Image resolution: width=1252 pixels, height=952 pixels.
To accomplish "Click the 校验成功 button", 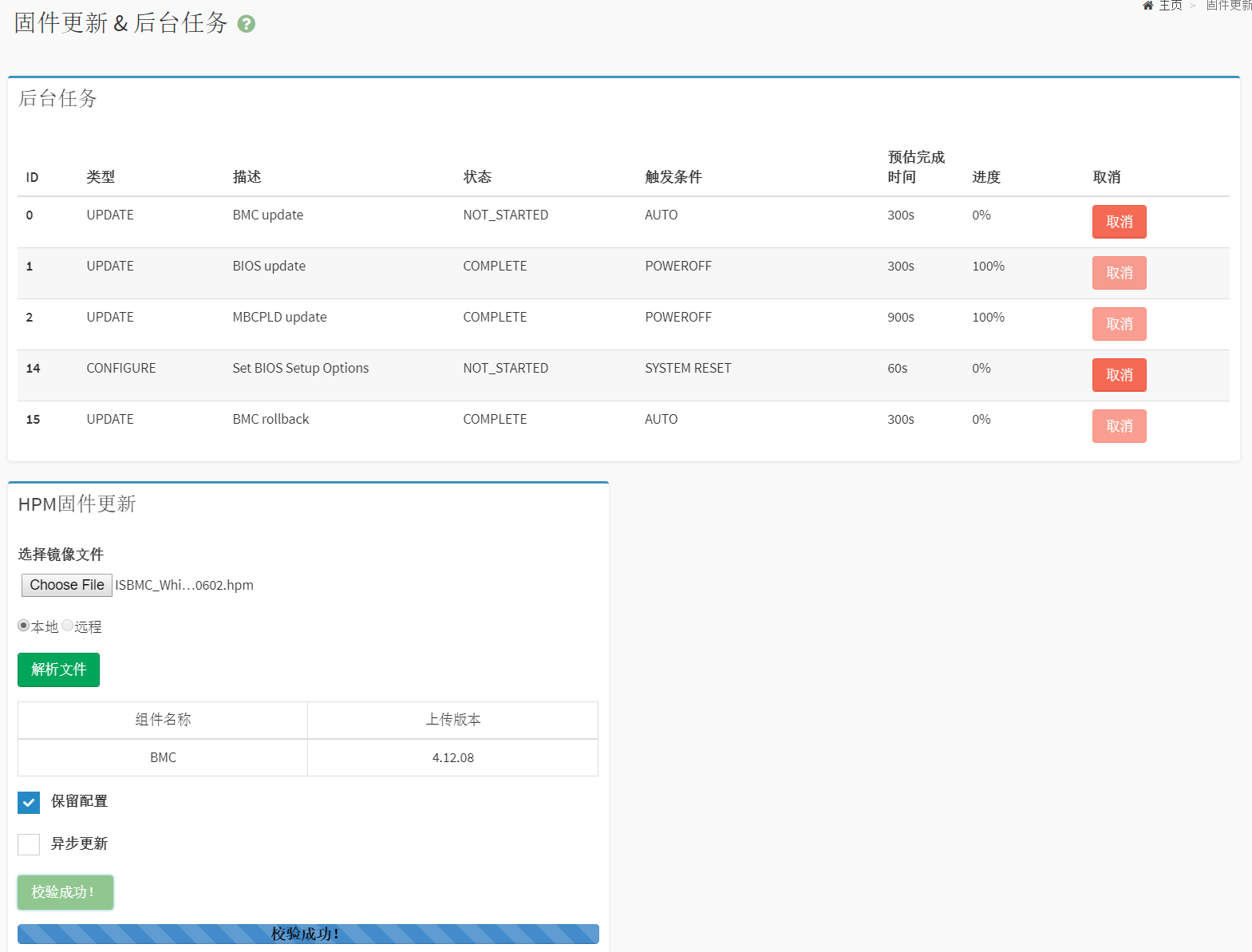I will tap(65, 892).
